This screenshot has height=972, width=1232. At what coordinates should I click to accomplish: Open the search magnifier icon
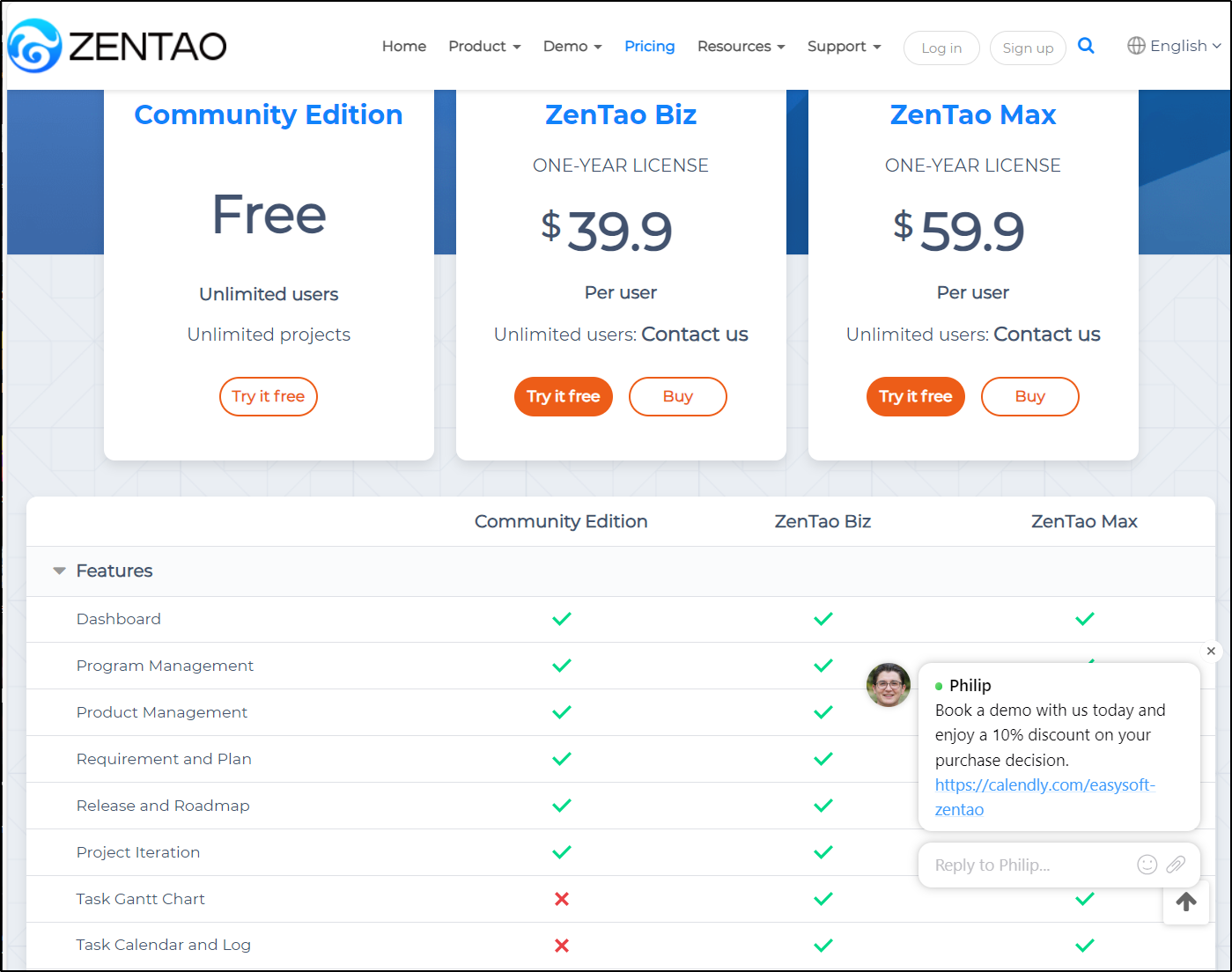pyautogui.click(x=1086, y=46)
